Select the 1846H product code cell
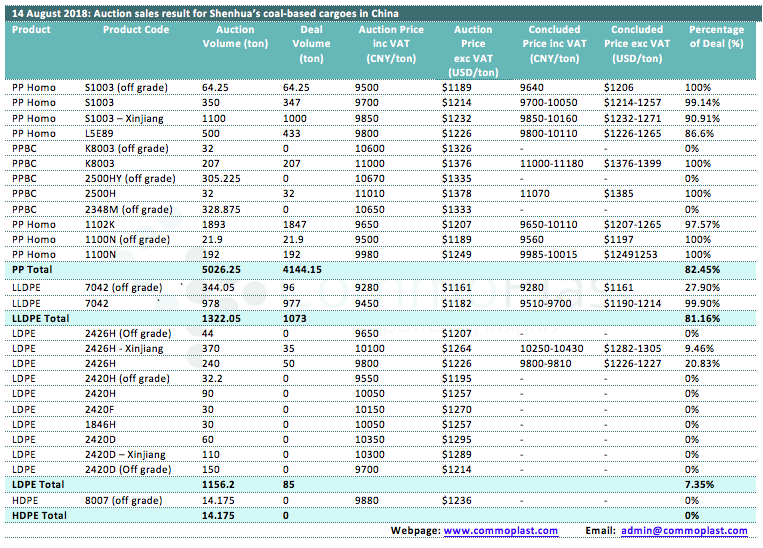 coord(101,424)
